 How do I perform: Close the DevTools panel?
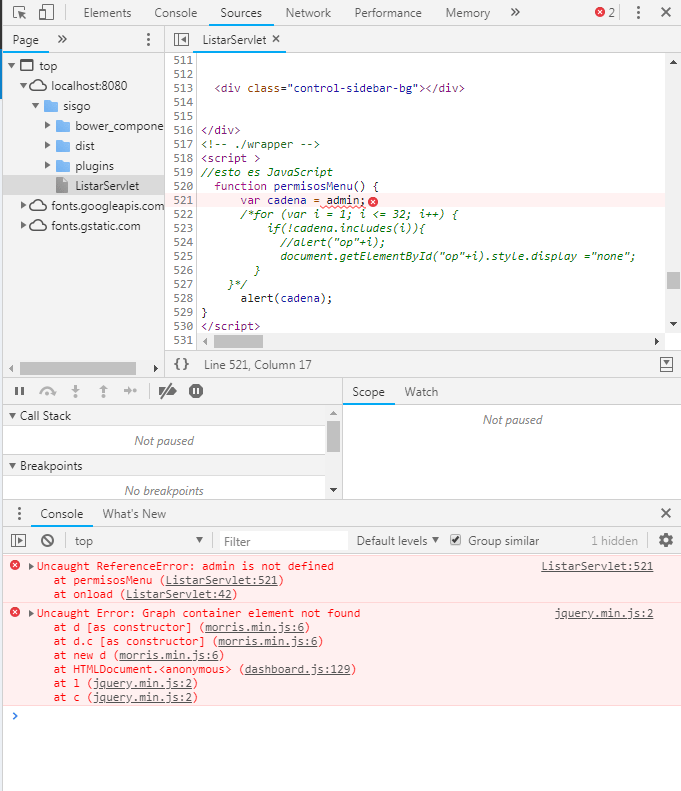[x=666, y=12]
